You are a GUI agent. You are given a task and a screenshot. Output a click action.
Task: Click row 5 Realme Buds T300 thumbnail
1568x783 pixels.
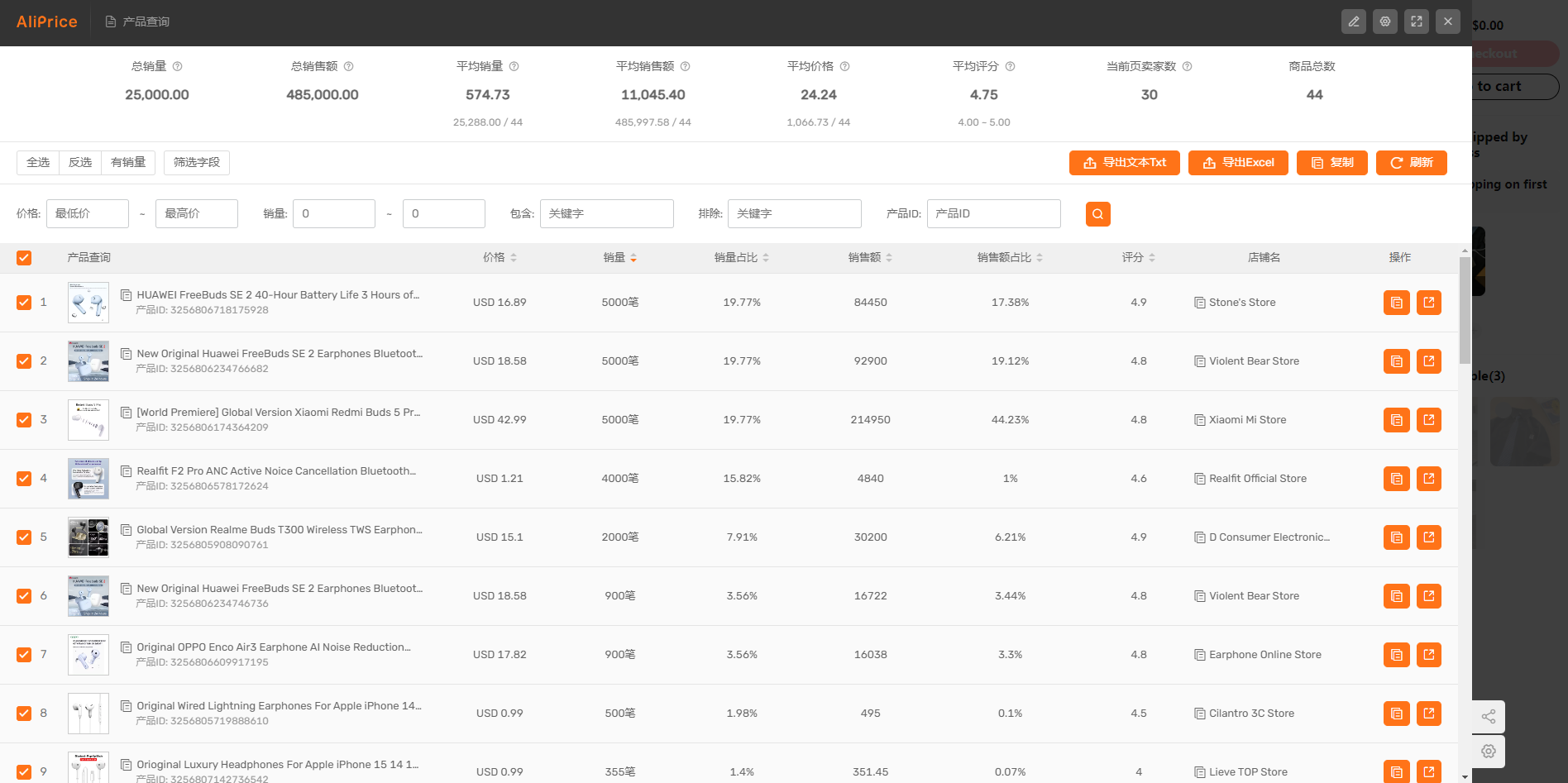coord(88,537)
